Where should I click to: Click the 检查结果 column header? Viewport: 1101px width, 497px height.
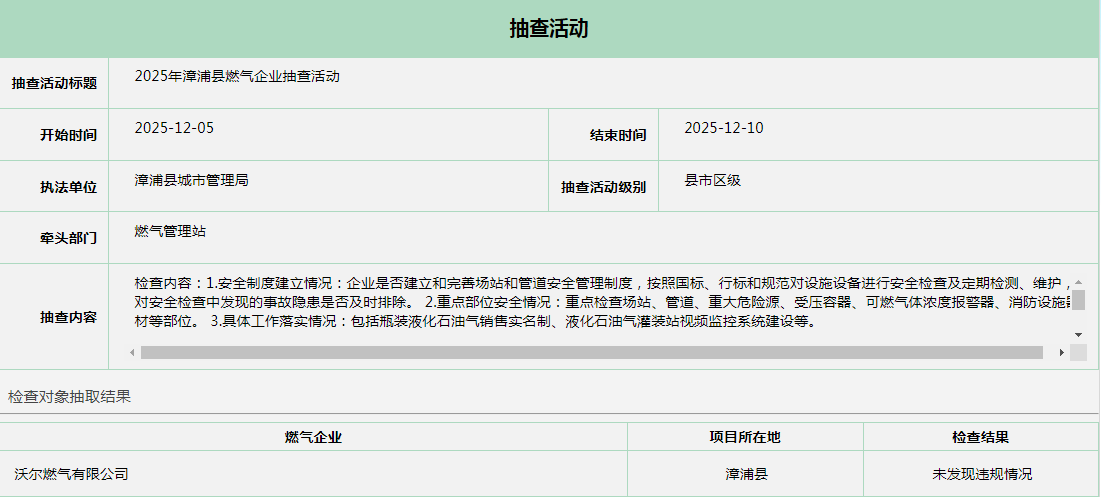[980, 437]
